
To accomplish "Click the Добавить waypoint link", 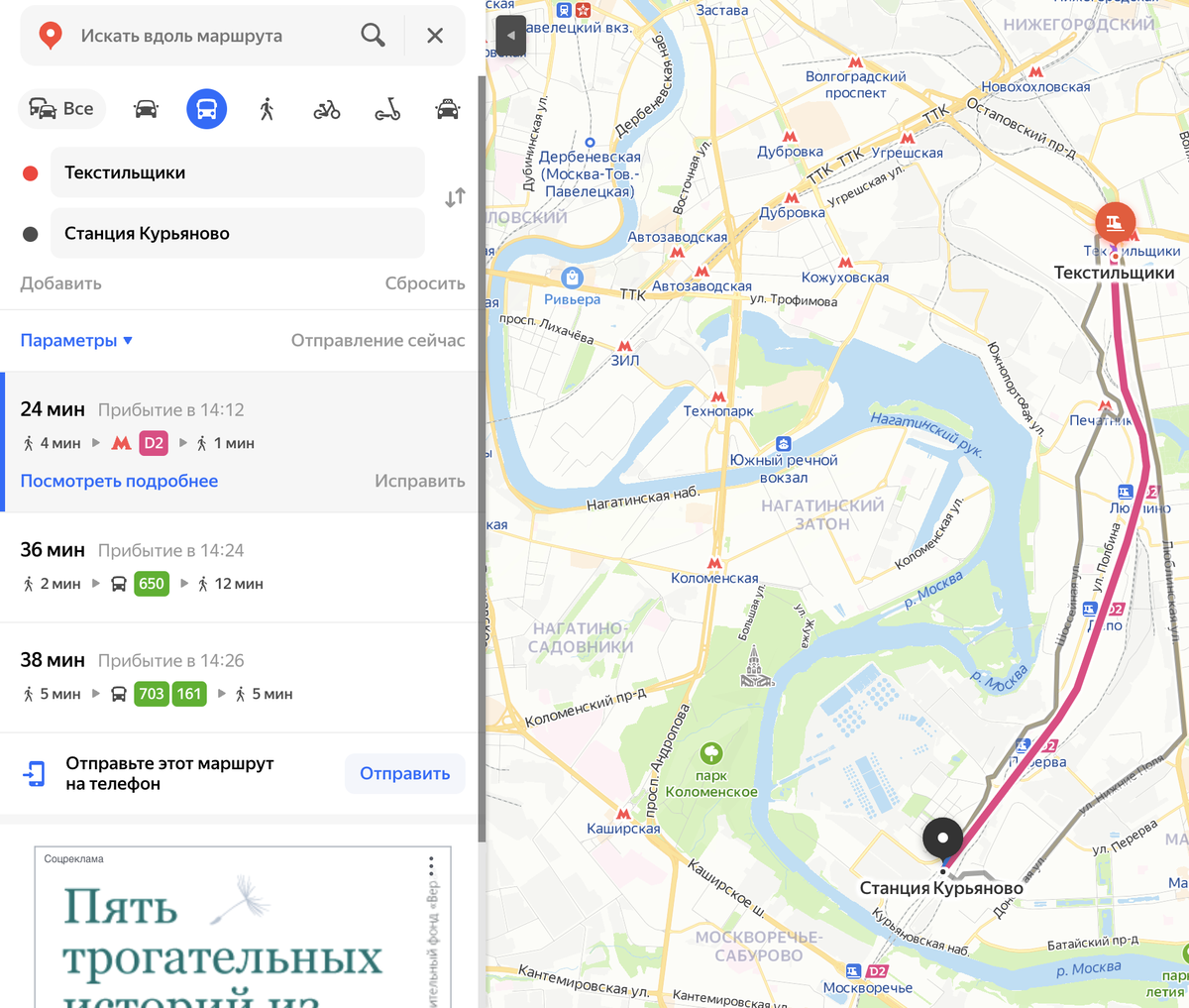I will click(60, 283).
